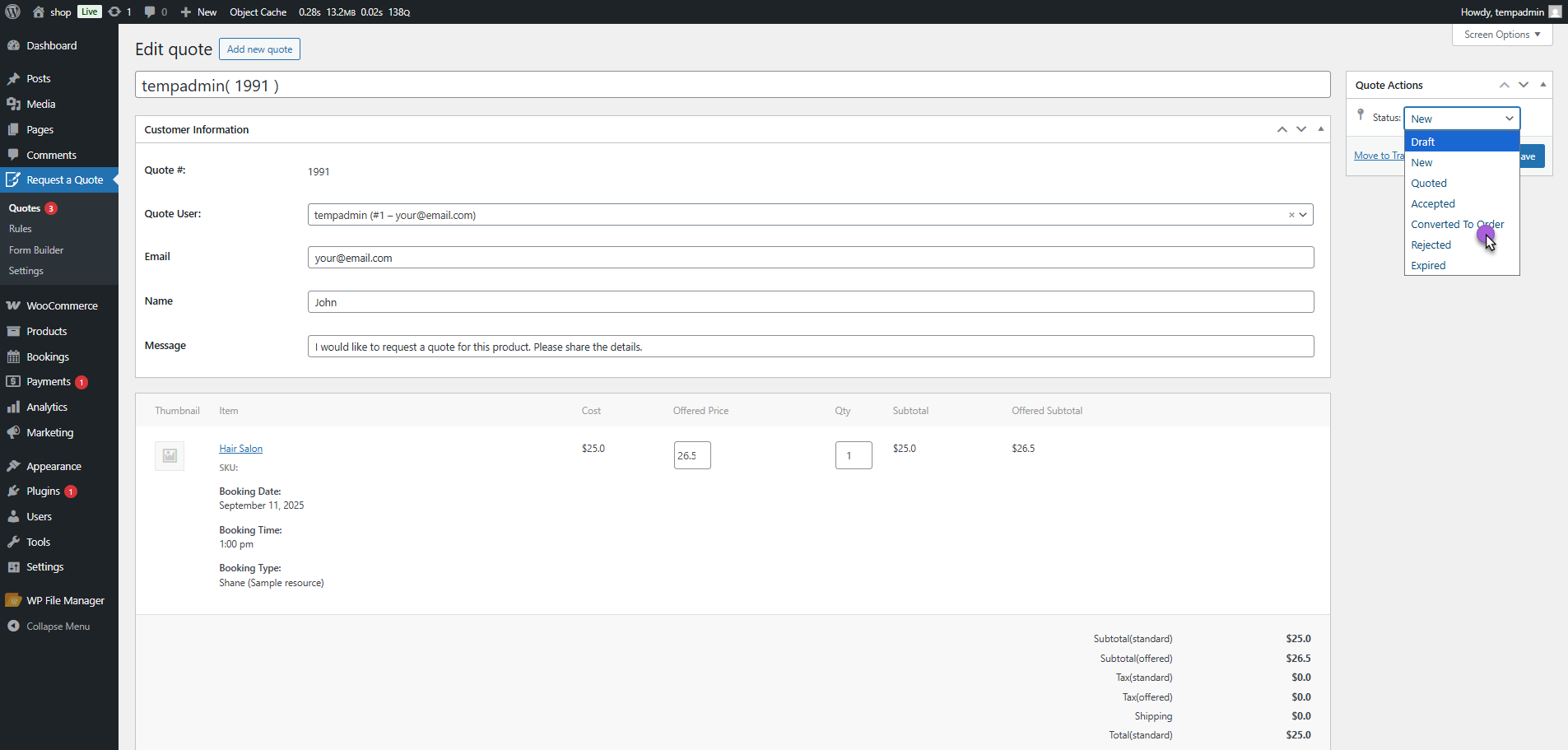
Task: Open the Plugins menu
Action: [43, 491]
